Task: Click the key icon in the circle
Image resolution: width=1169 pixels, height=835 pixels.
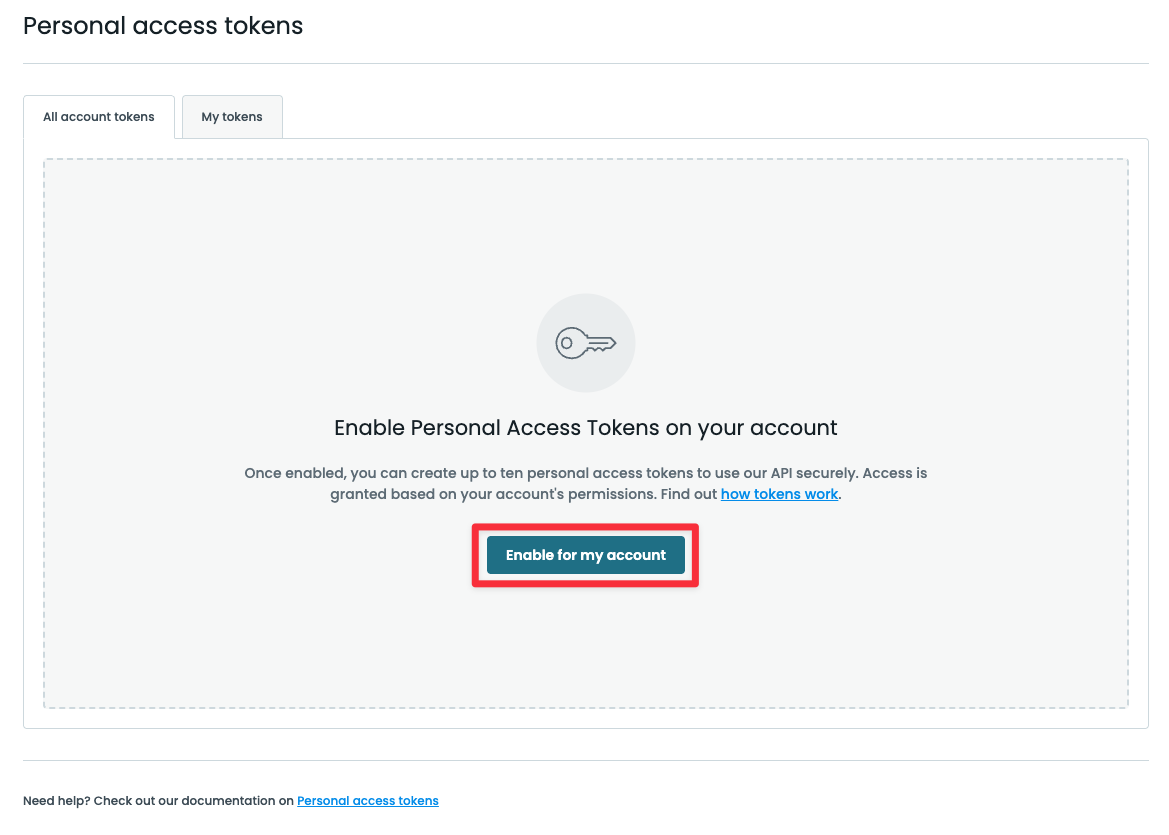Action: click(586, 343)
